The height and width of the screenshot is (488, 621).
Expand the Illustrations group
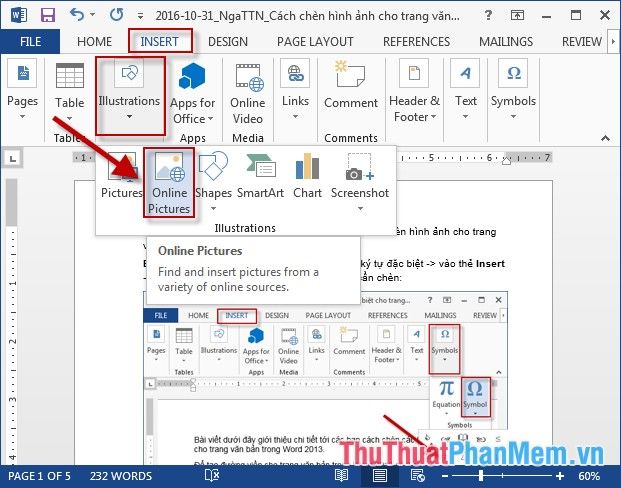tap(130, 95)
